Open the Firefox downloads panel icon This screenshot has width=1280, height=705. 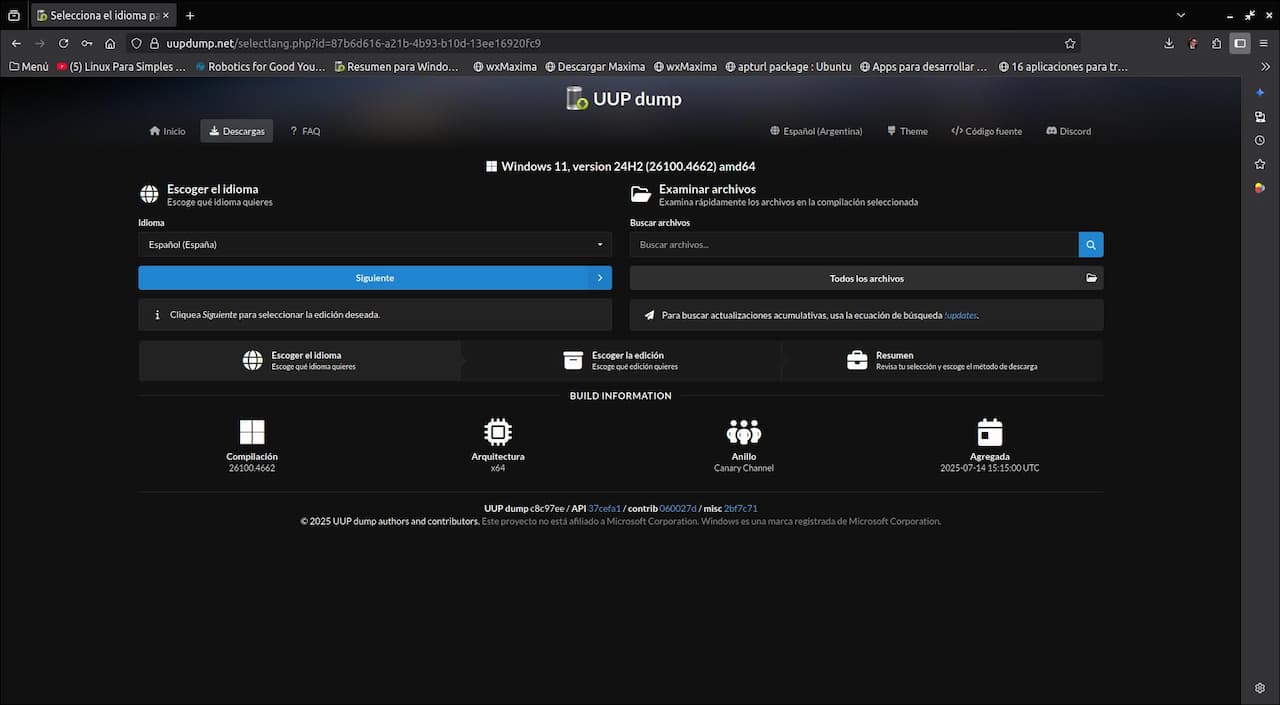click(1169, 43)
